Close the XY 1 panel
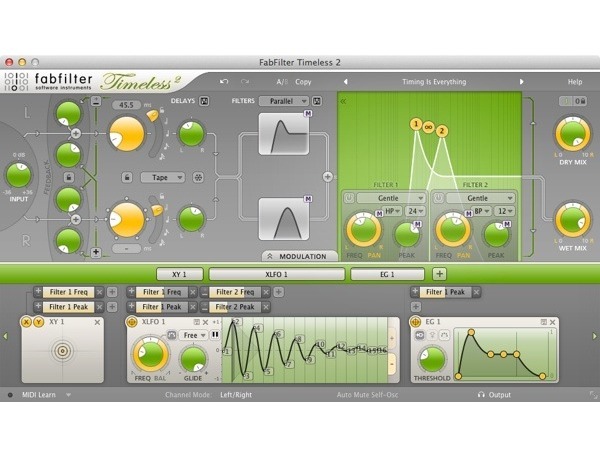Image resolution: width=600 pixels, height=458 pixels. (x=97, y=322)
